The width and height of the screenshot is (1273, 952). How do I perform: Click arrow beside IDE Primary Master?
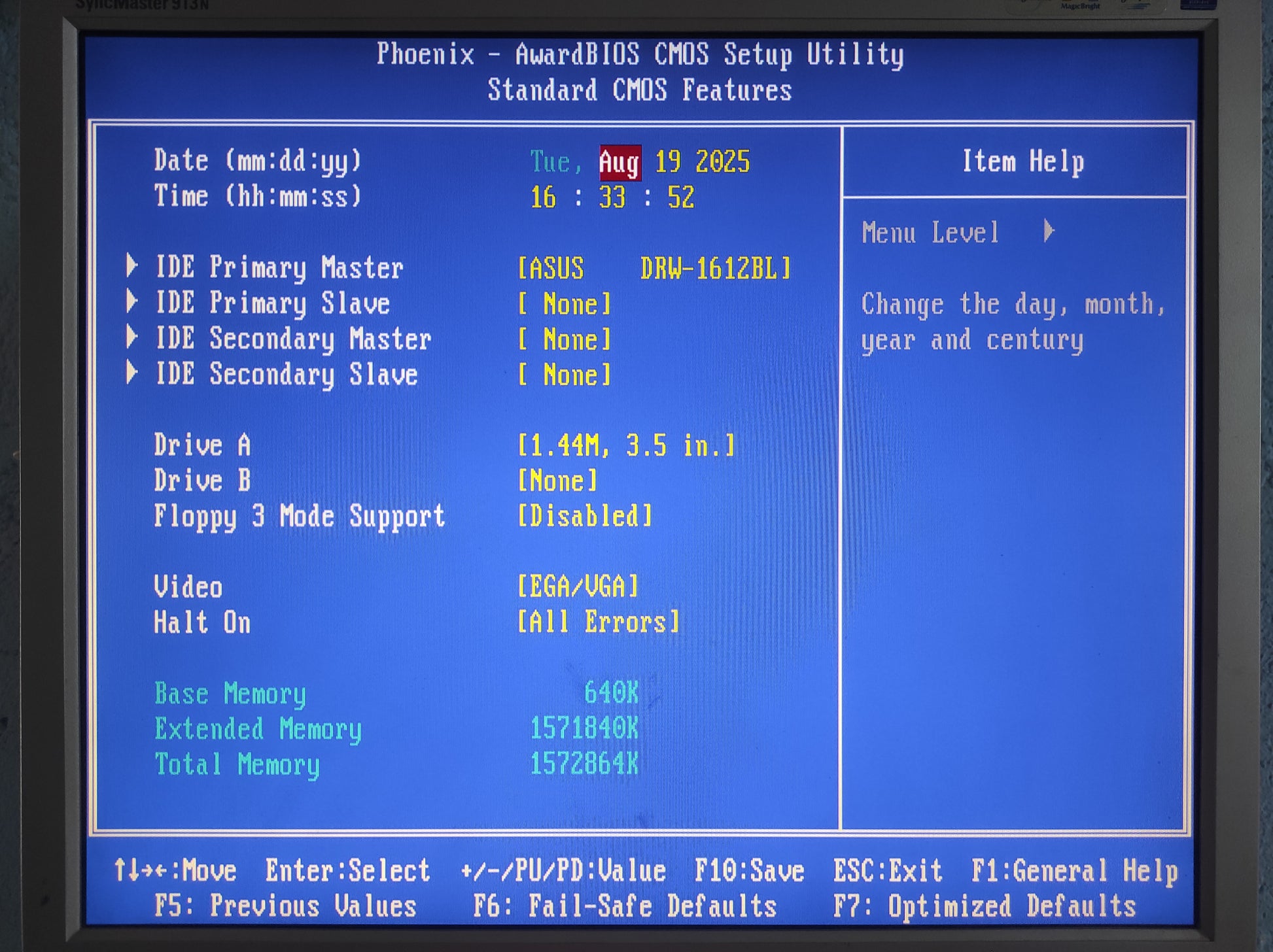[131, 266]
